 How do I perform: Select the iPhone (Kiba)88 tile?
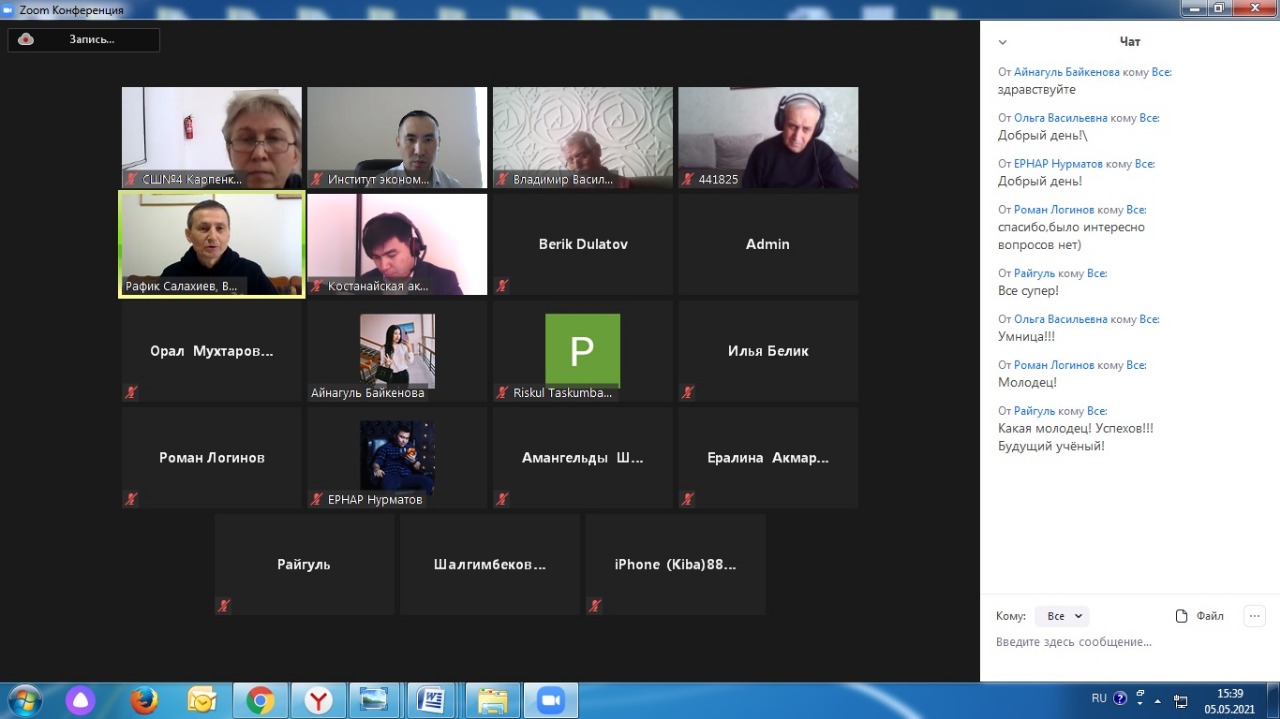(x=675, y=564)
